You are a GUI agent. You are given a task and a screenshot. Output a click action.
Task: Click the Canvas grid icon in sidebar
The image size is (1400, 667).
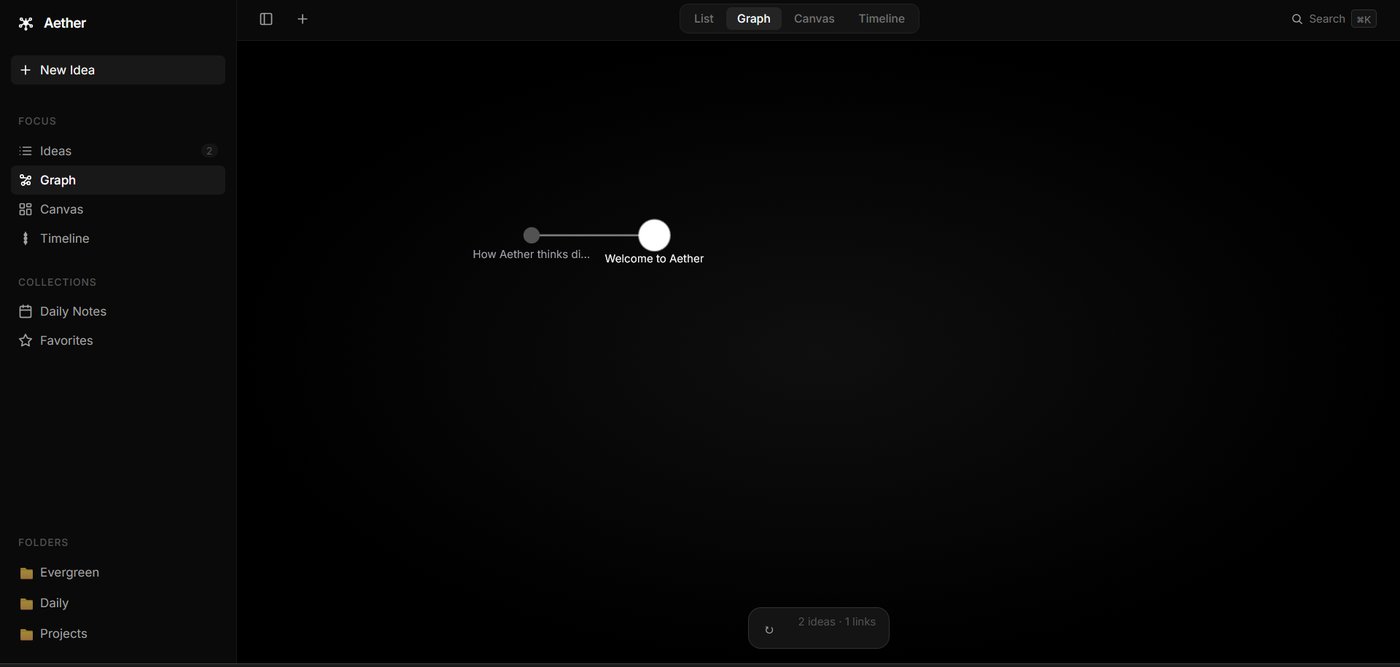click(x=26, y=210)
